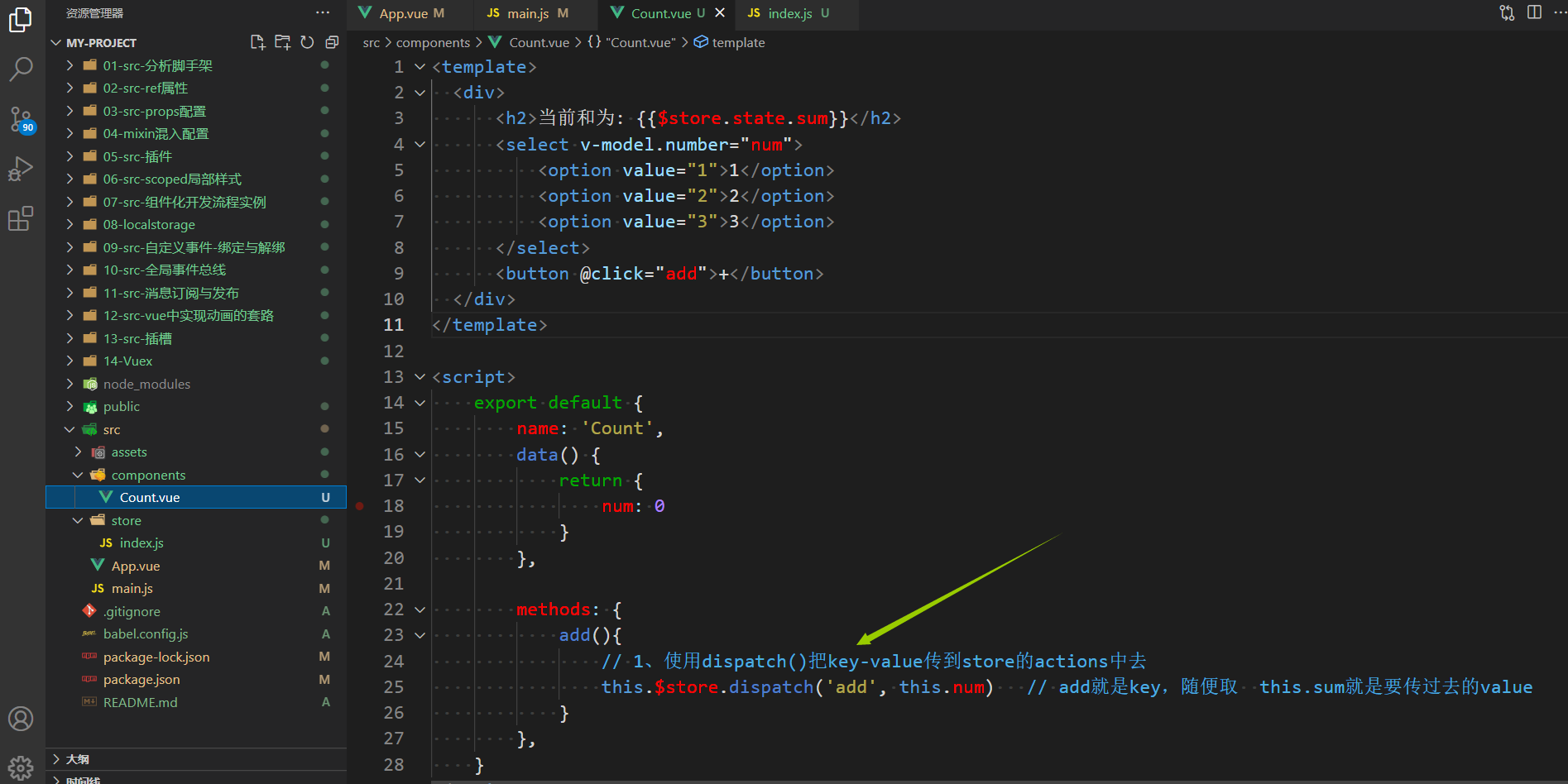Fold the data() function at line 16
Screen dimensions: 1568x784
tap(420, 455)
